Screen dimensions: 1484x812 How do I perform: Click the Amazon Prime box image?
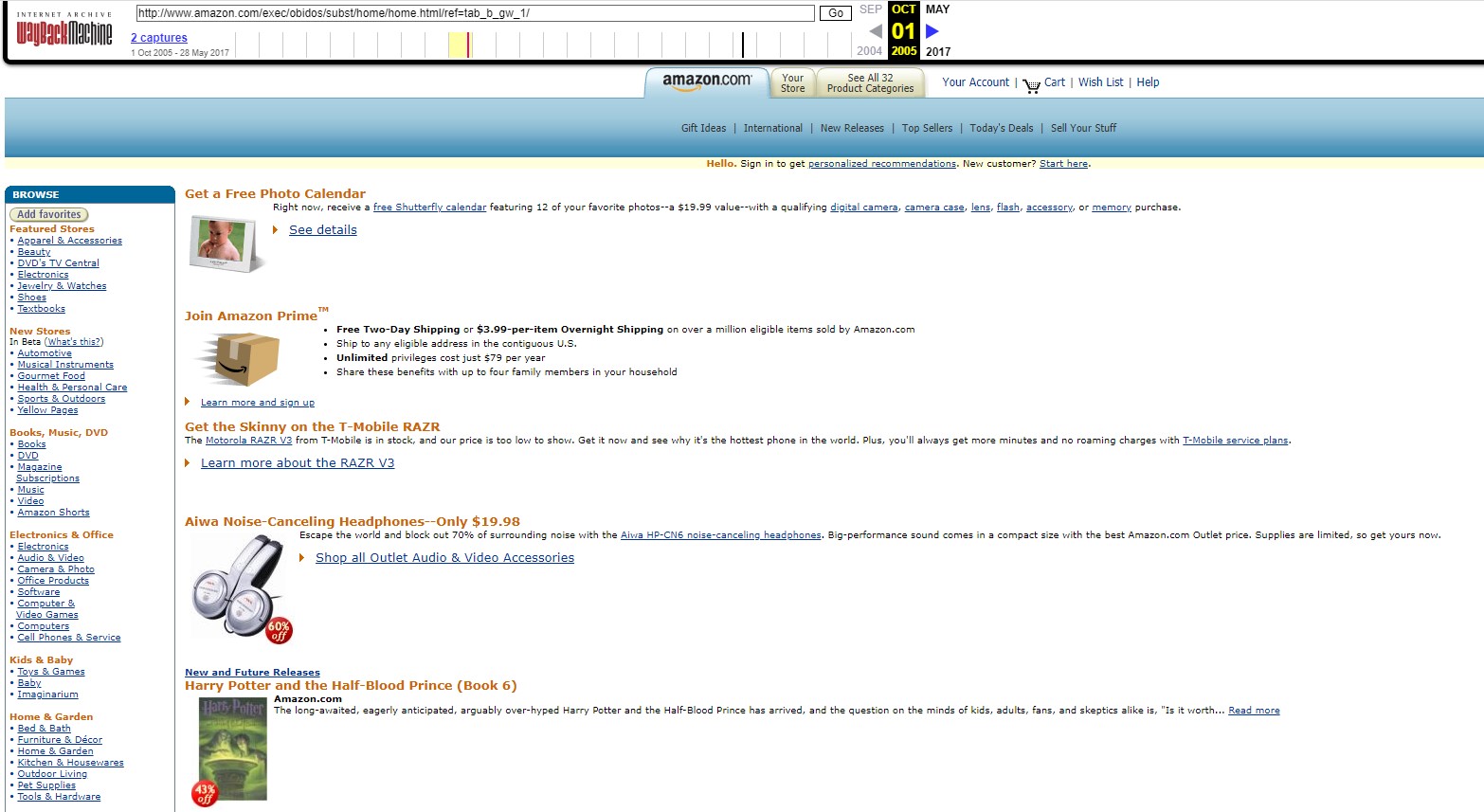(237, 359)
